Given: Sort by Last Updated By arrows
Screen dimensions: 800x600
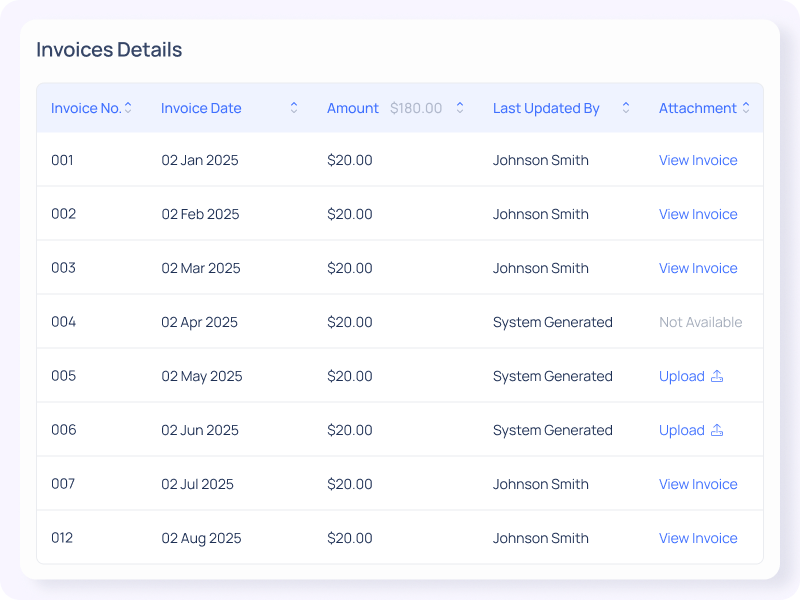Looking at the screenshot, I should [626, 108].
